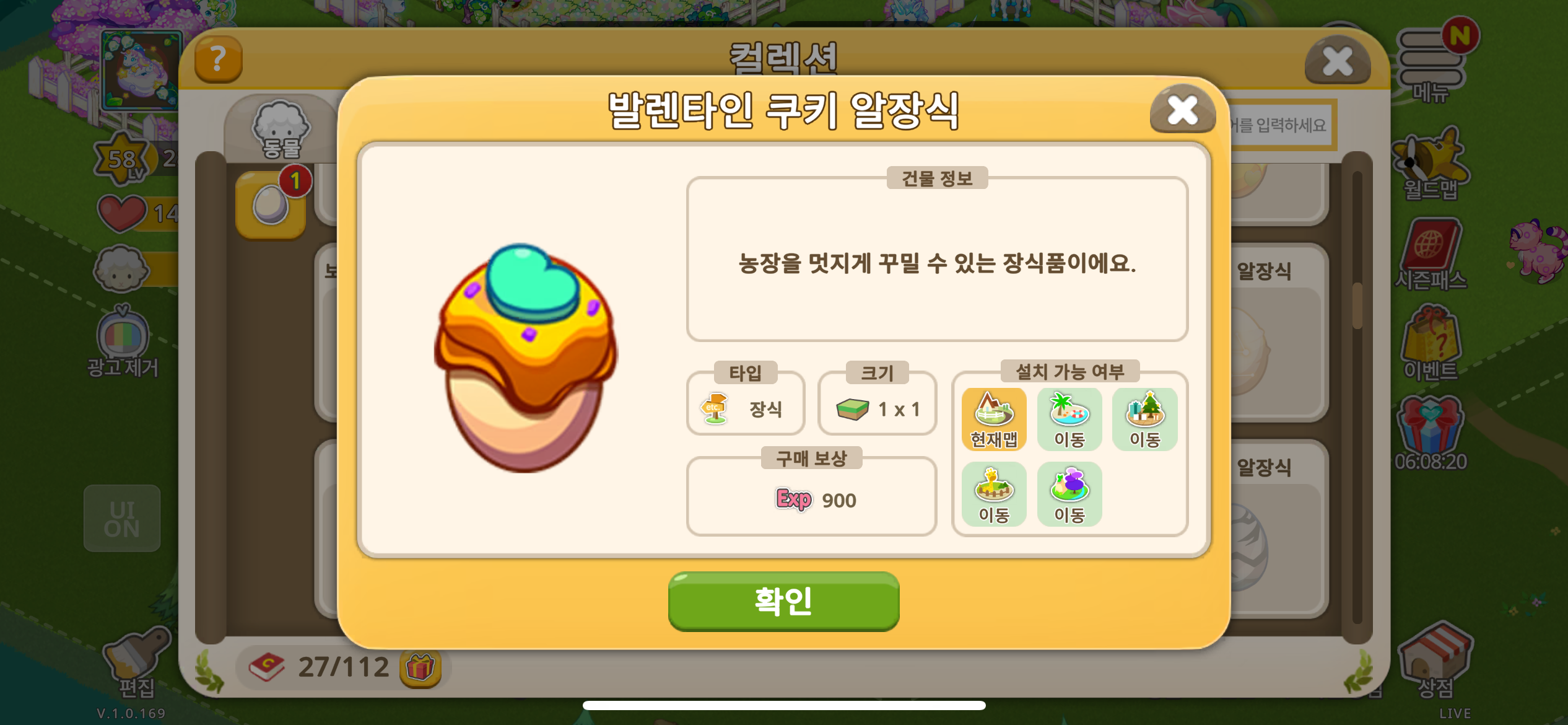Toggle the UI ON button
Viewport: 1568px width, 725px height.
point(122,519)
